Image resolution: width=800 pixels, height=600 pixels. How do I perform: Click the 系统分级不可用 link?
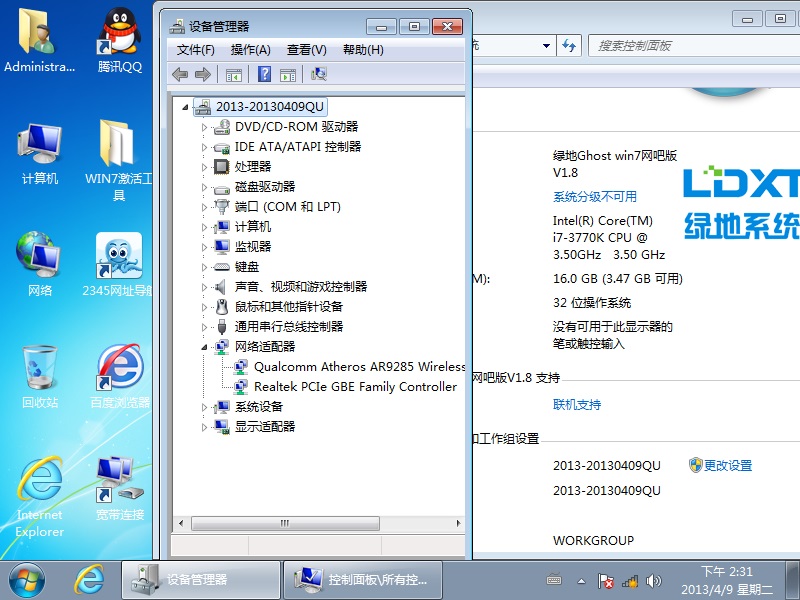[x=595, y=196]
